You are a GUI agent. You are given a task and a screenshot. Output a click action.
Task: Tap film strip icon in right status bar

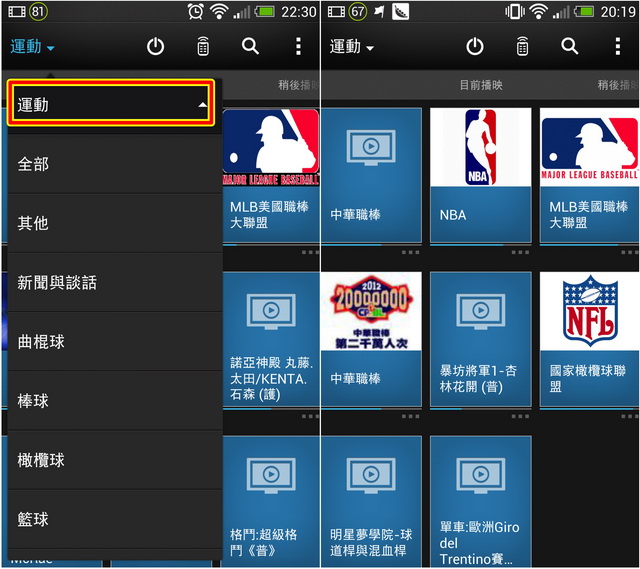(336, 11)
